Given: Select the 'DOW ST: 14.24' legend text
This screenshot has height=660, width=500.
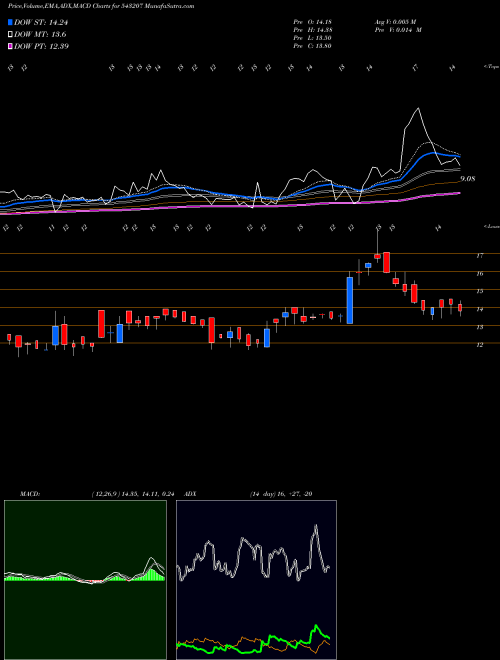Looking at the screenshot, I should tap(41, 22).
